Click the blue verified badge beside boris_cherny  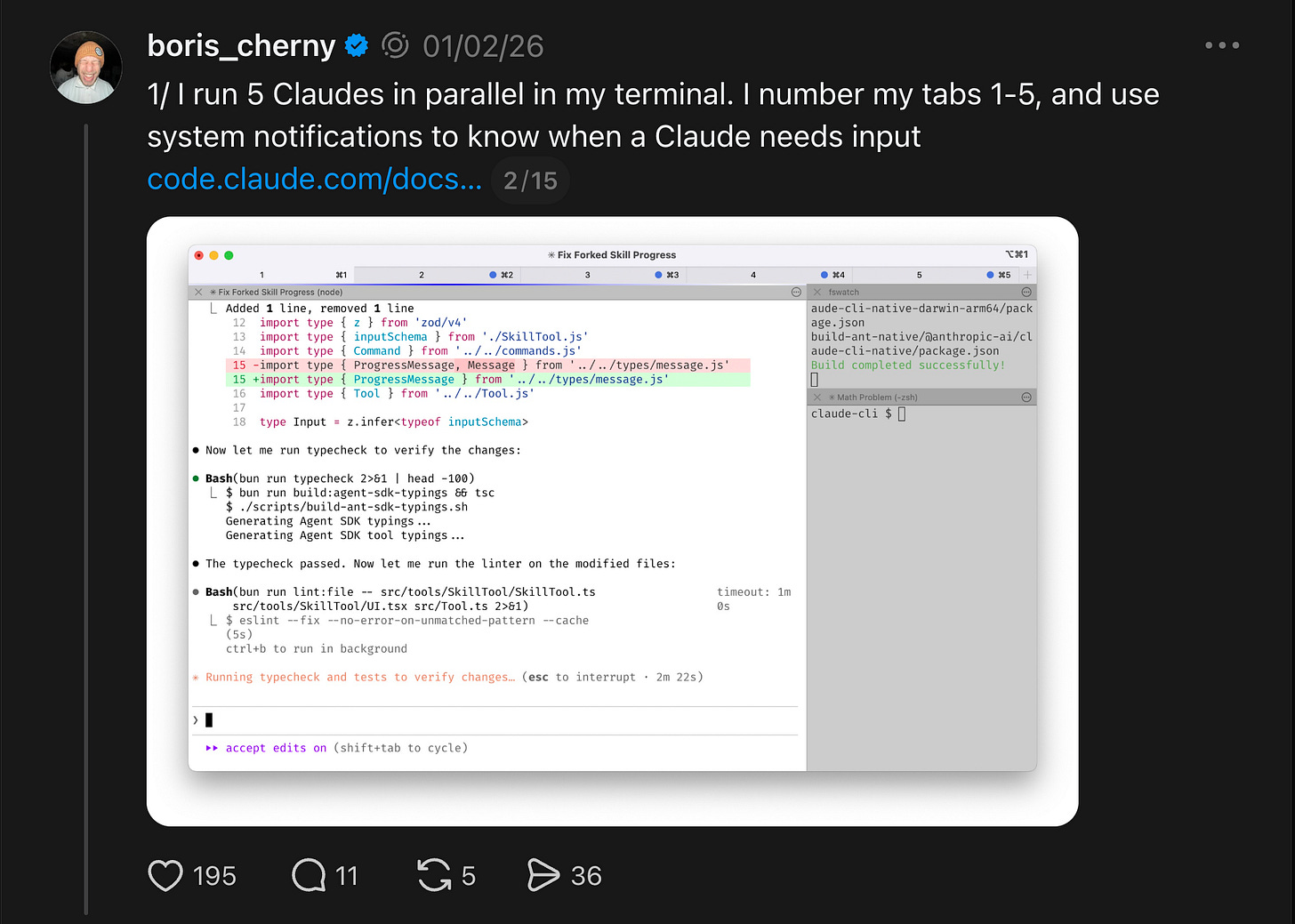pyautogui.click(x=357, y=45)
